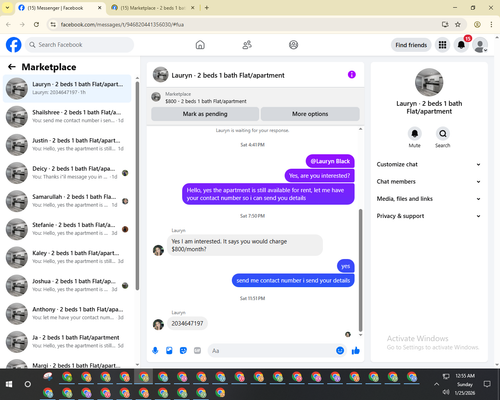Screen dimensions: 500x400
Task: Click the @Lauryn Black mention
Action: [330, 161]
